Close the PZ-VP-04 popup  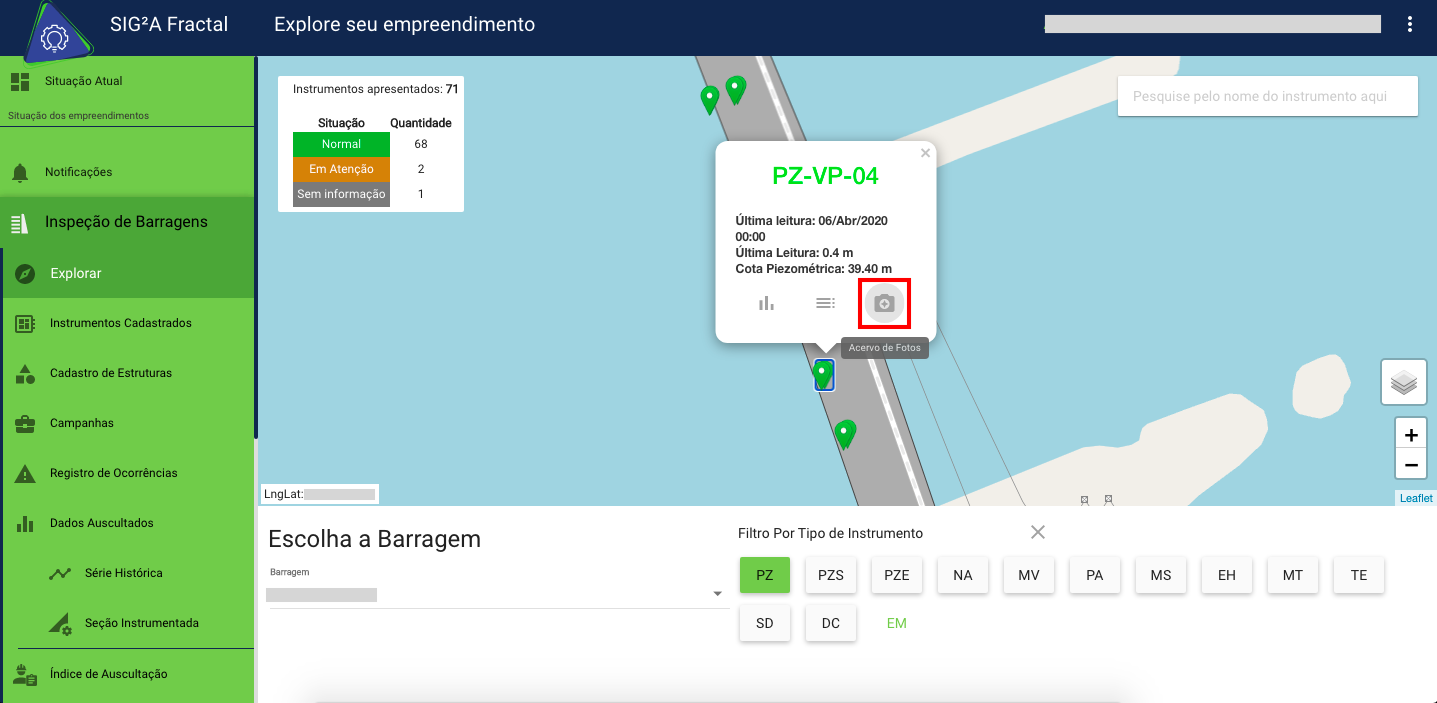click(x=925, y=153)
